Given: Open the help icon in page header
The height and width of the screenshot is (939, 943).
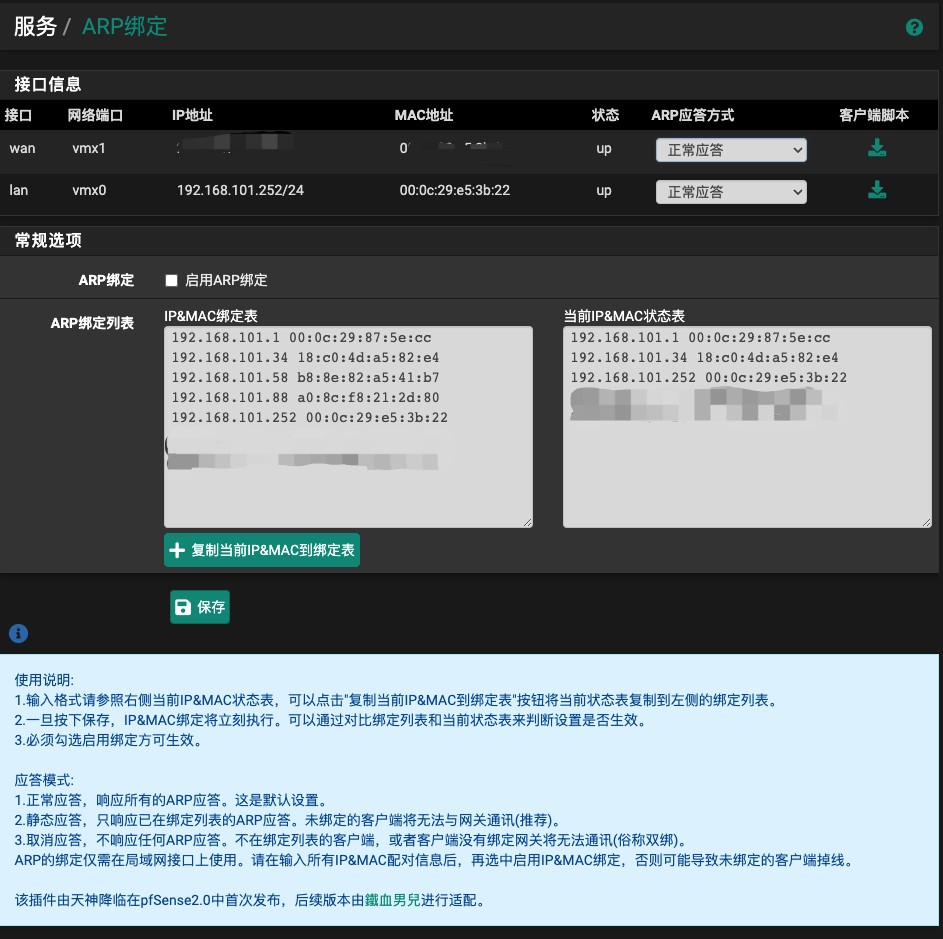Looking at the screenshot, I should point(914,28).
